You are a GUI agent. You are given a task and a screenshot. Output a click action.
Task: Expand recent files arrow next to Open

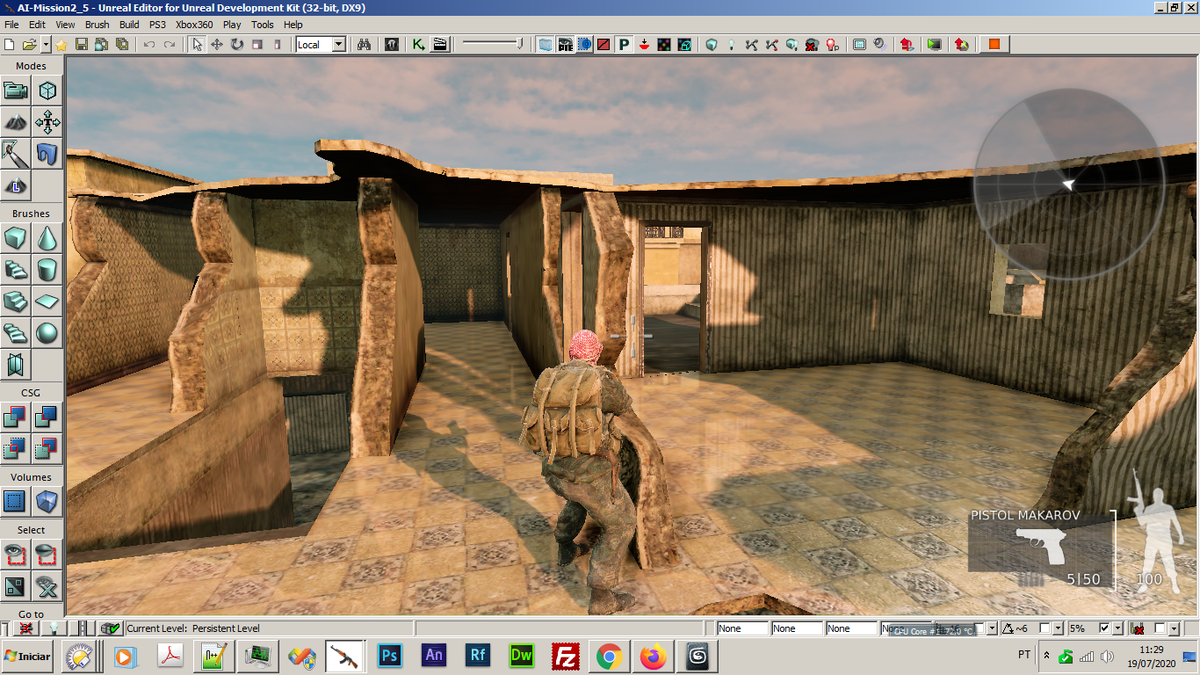tap(46, 44)
